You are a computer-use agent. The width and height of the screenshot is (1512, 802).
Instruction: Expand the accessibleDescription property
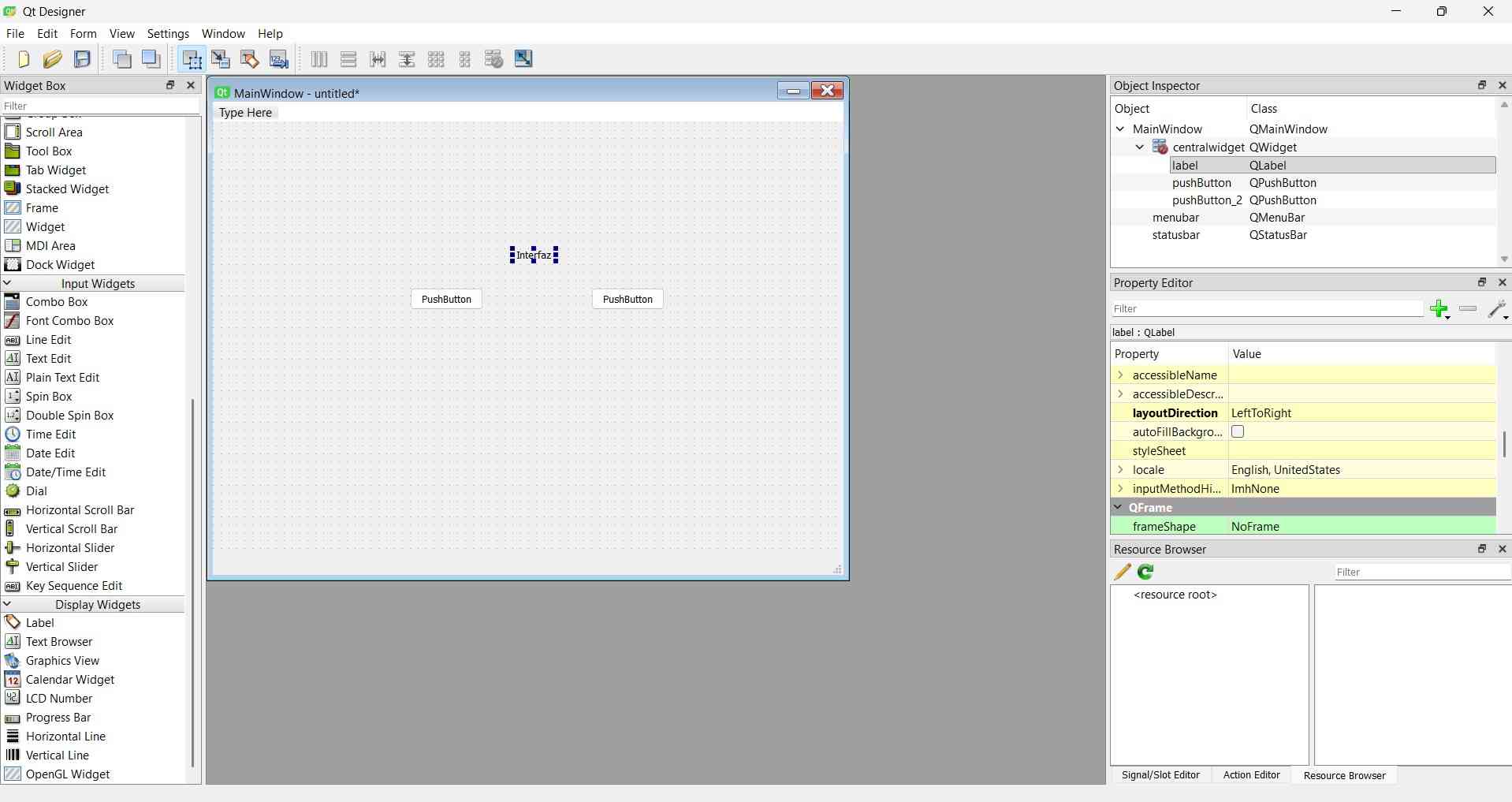click(x=1120, y=394)
